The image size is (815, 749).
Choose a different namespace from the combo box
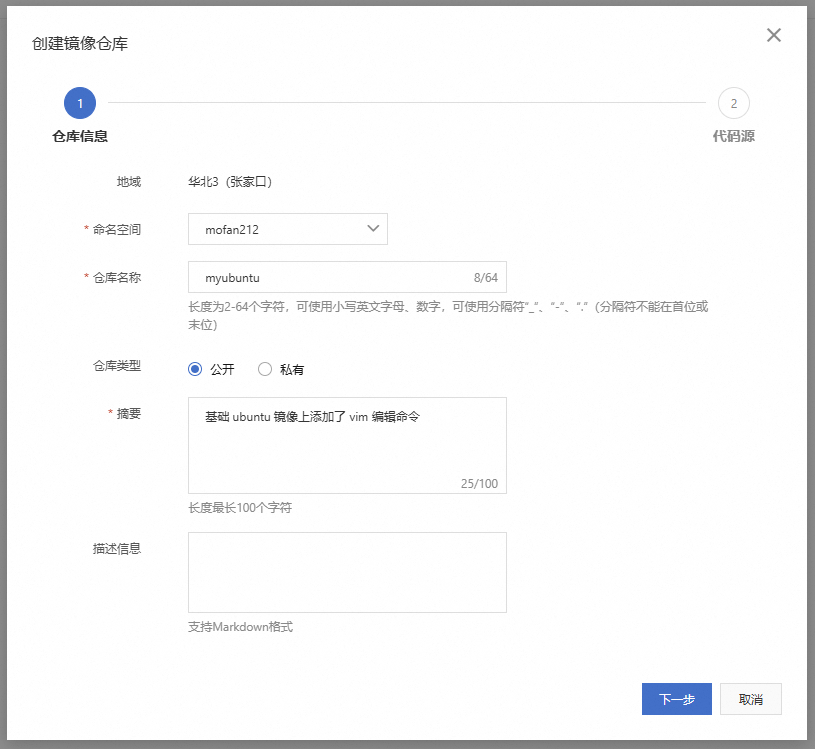[287, 229]
